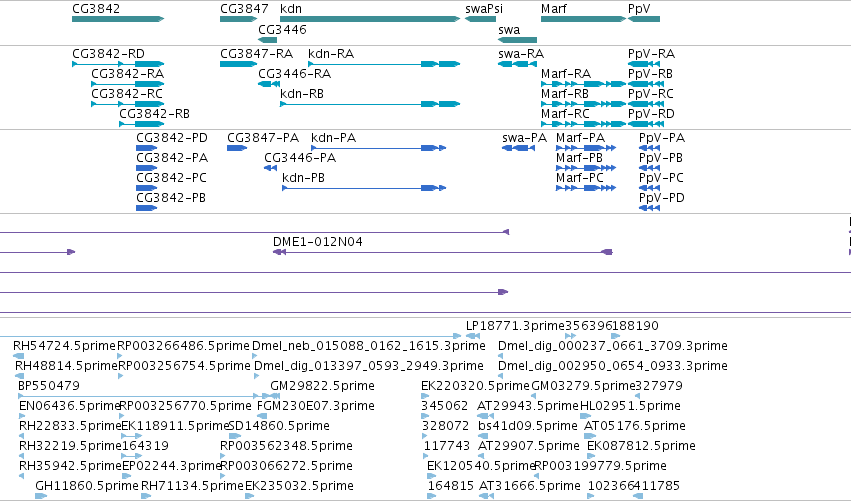Select transcript PpV-RA
This screenshot has height=501, width=851.
click(644, 64)
